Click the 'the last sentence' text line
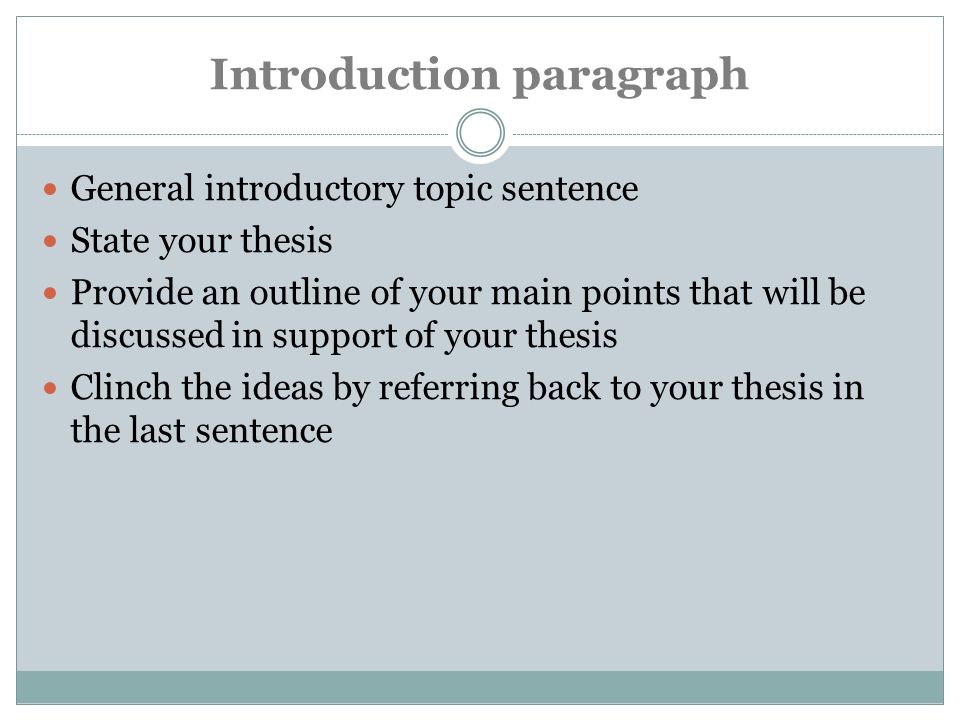The image size is (960, 720). pyautogui.click(x=201, y=430)
